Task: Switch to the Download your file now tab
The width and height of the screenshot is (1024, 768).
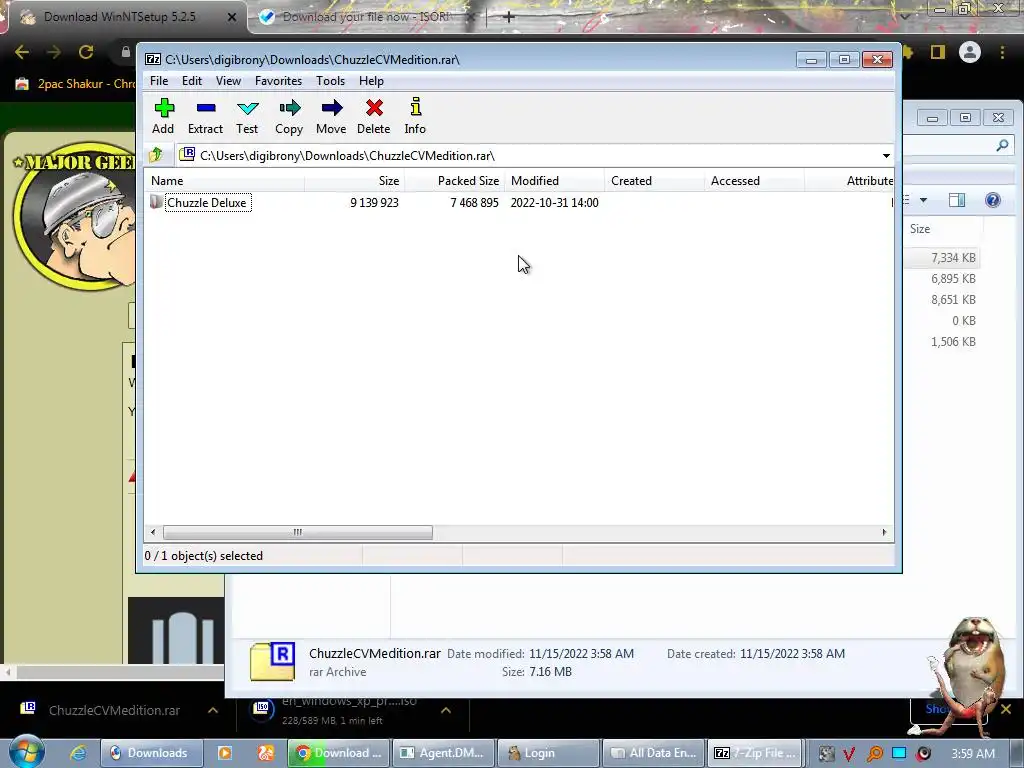Action: coord(366,17)
